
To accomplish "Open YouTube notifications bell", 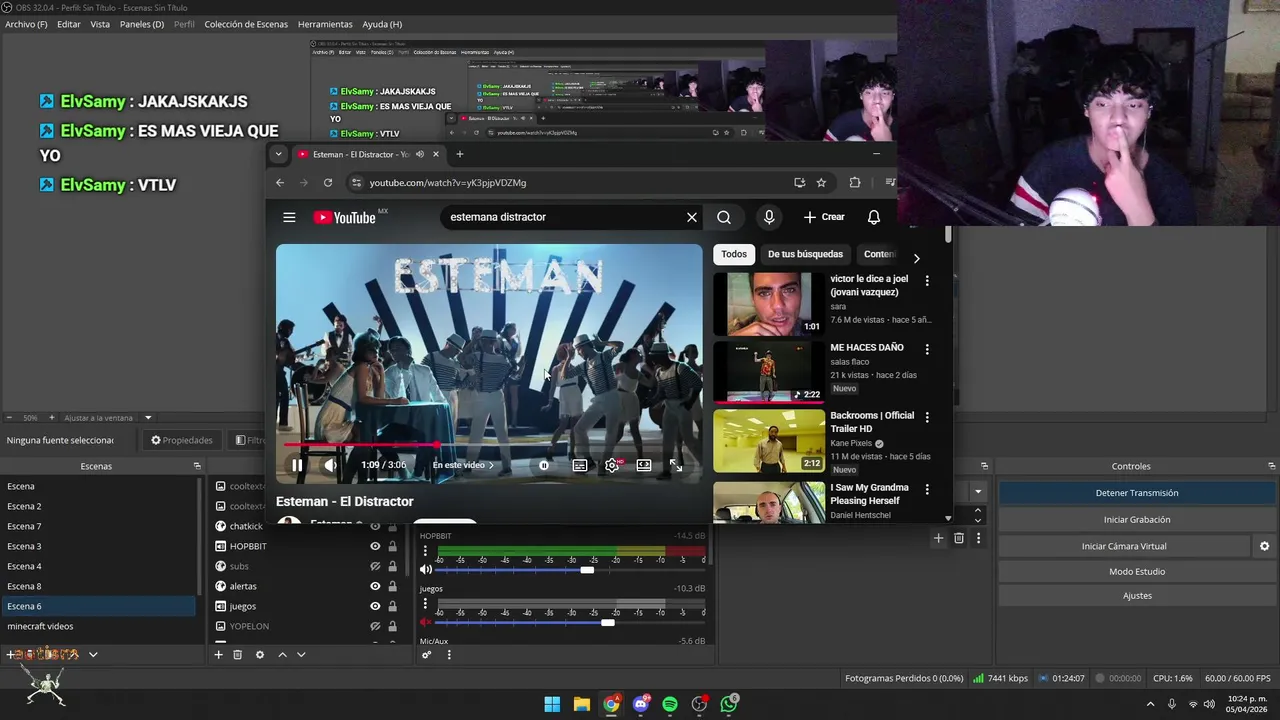I will [874, 217].
